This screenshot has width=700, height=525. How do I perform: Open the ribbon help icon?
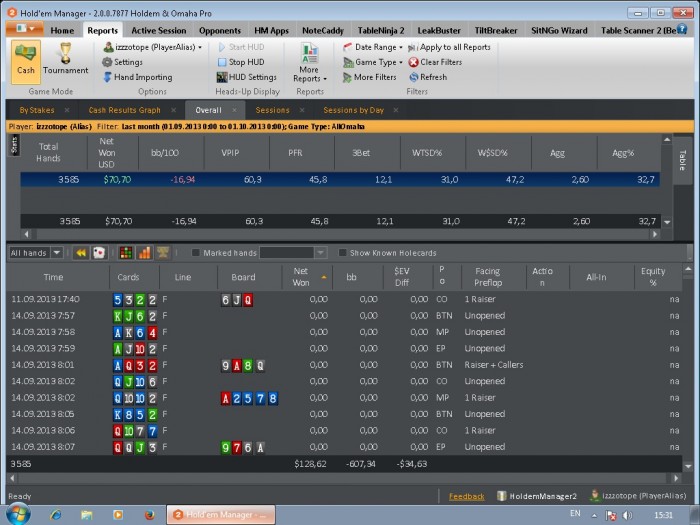(x=682, y=29)
